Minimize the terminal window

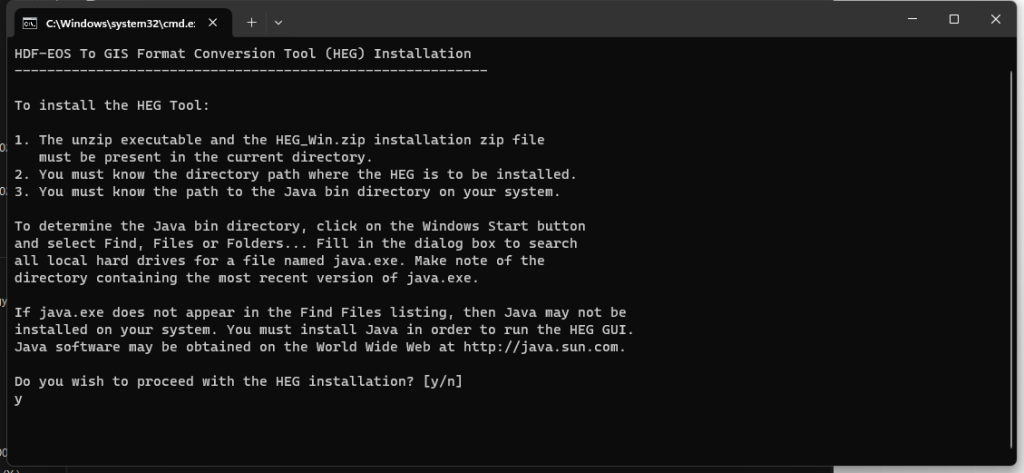coord(912,20)
